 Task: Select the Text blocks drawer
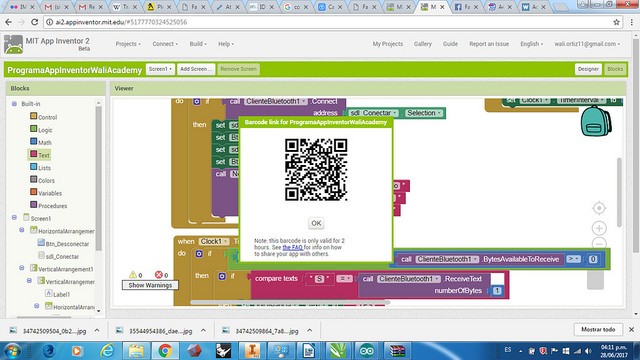click(40, 155)
